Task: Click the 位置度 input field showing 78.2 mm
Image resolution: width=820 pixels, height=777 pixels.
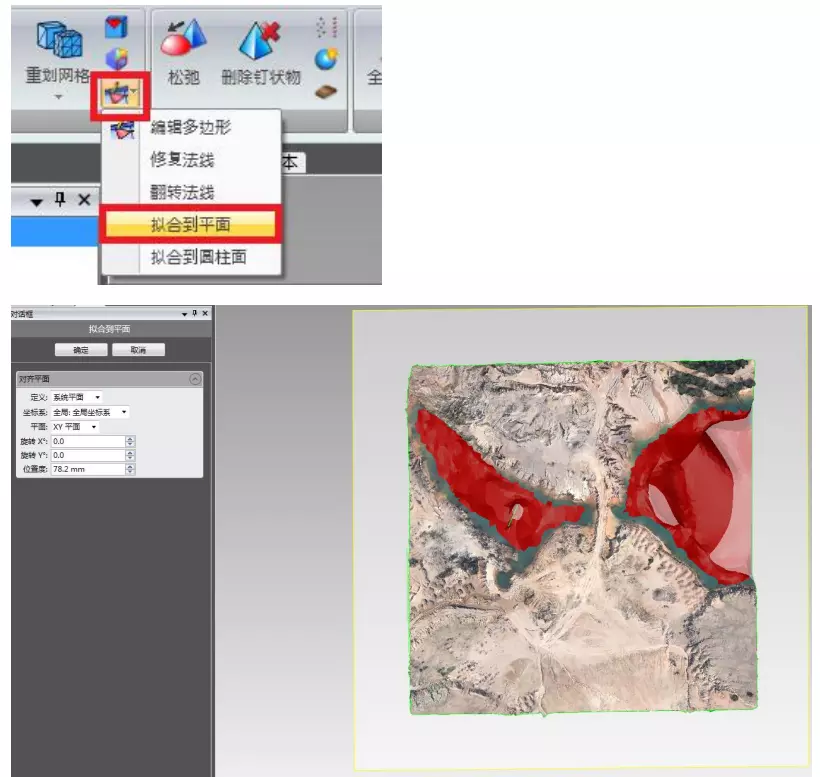Action: [x=88, y=469]
